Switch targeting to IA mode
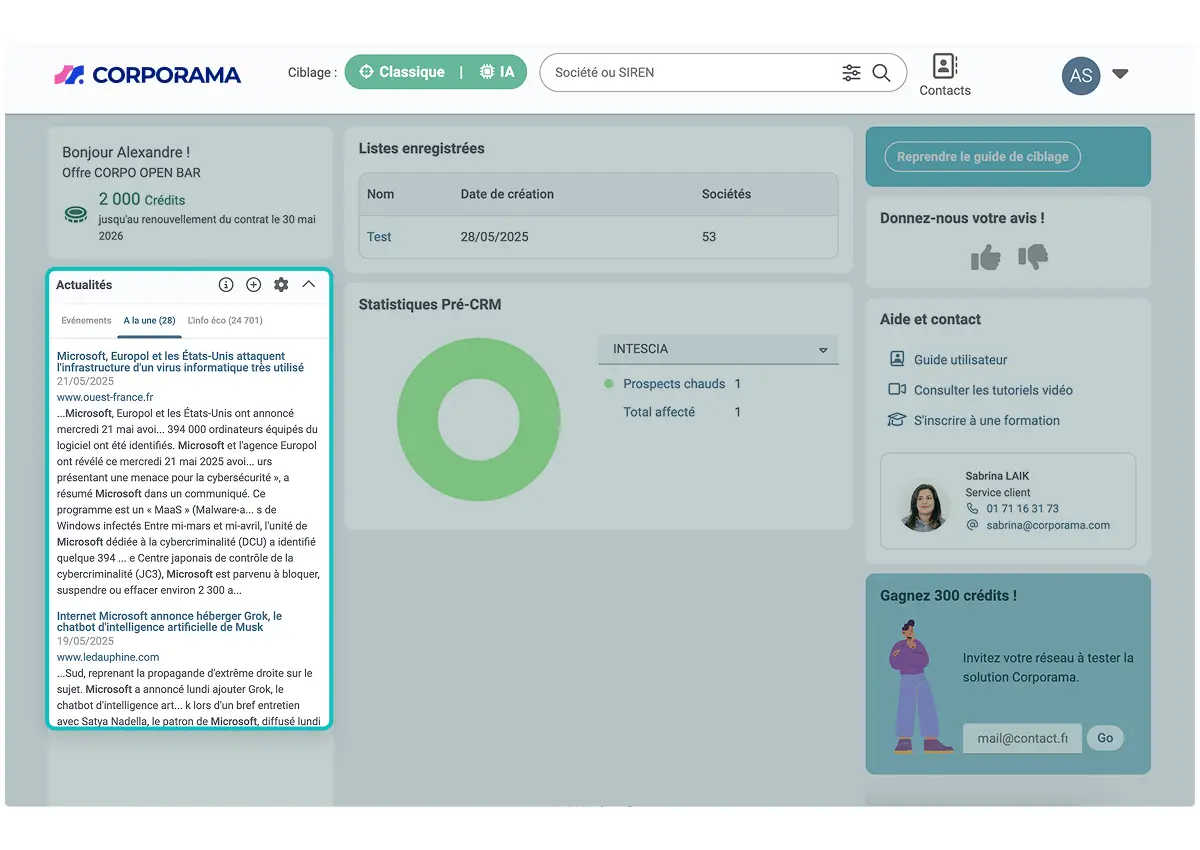Screen dimensions: 1200x850 [498, 72]
